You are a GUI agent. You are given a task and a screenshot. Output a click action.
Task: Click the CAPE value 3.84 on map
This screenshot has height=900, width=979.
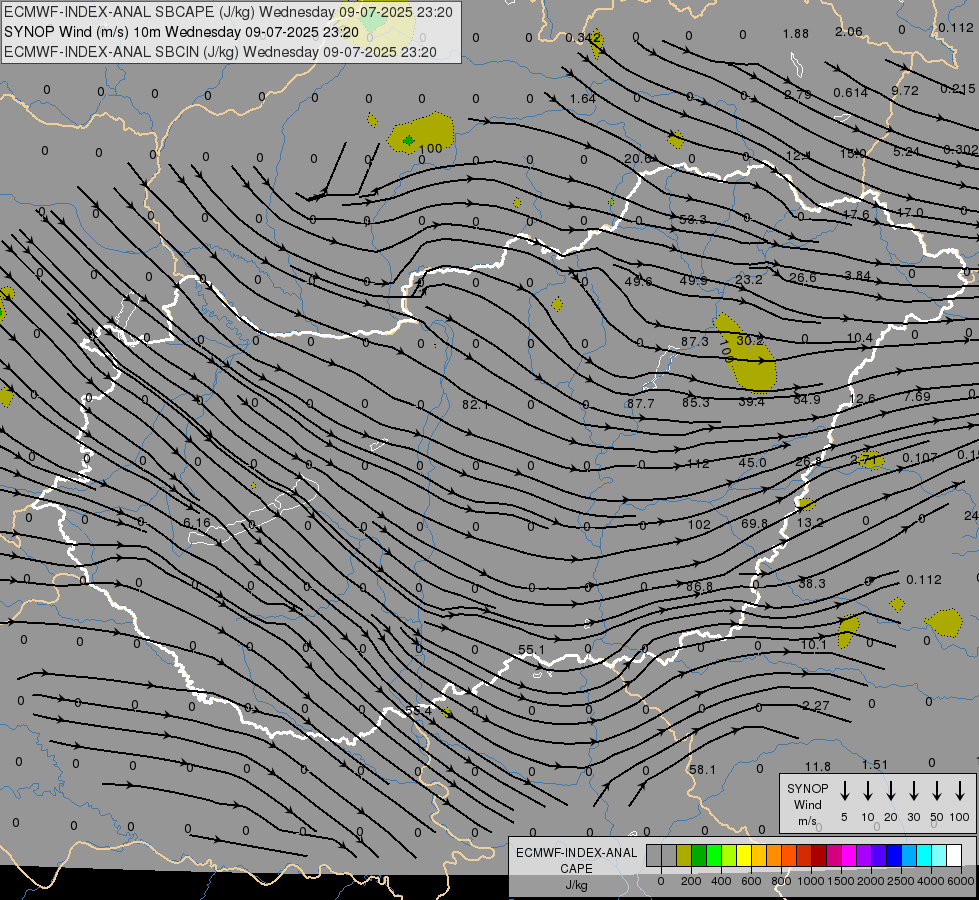coord(857,275)
